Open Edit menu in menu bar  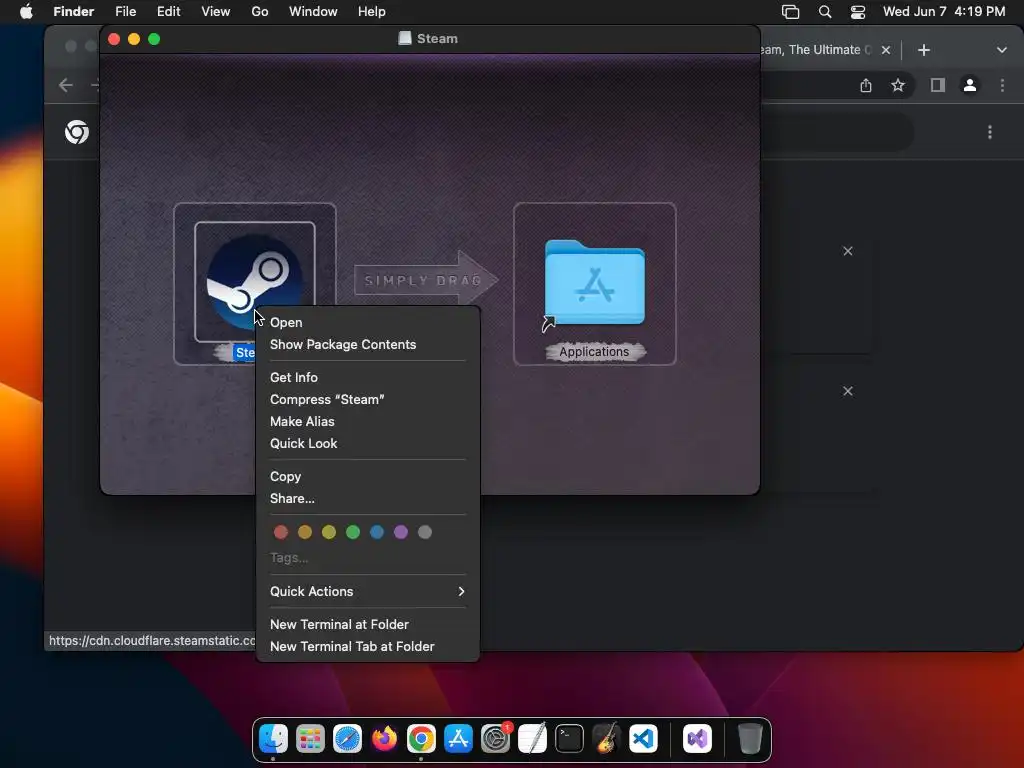pos(168,11)
